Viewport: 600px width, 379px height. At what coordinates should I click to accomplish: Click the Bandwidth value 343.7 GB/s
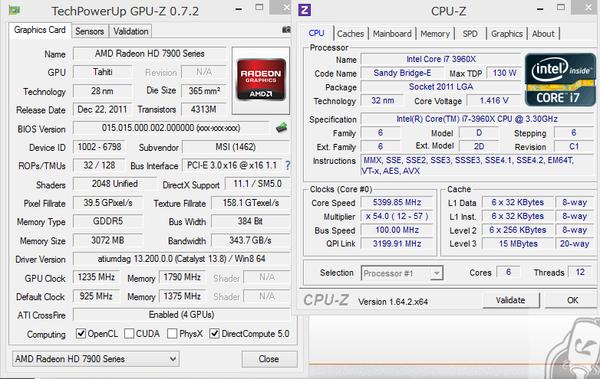click(250, 240)
